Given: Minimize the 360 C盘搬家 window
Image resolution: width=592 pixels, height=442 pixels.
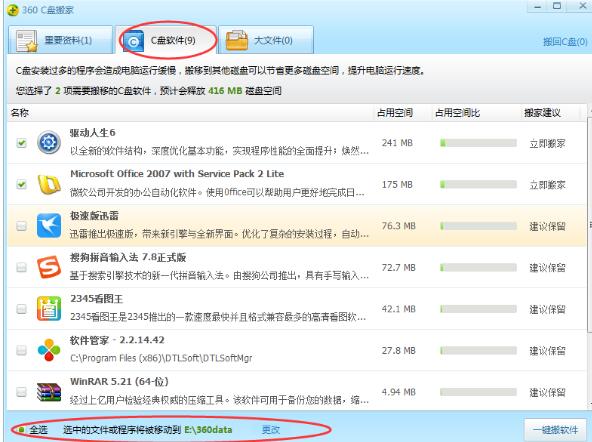Looking at the screenshot, I should click(x=538, y=6).
